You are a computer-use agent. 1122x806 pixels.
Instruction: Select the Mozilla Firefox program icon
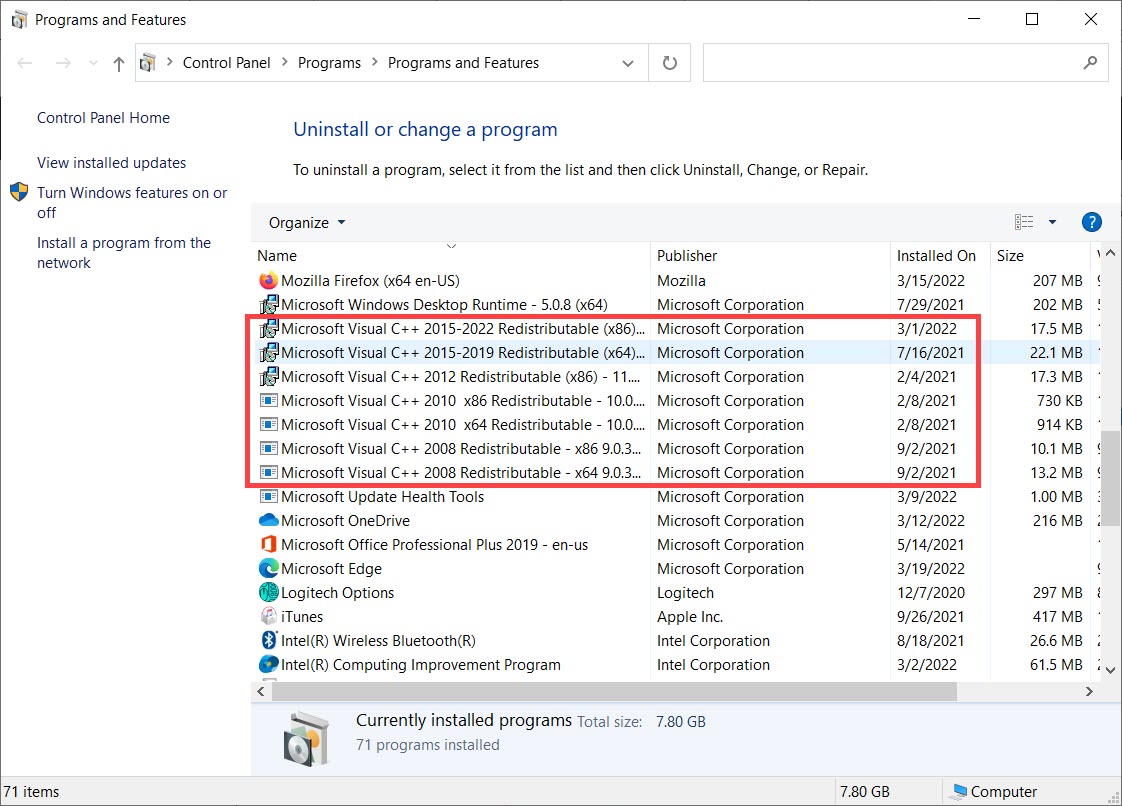tap(269, 281)
